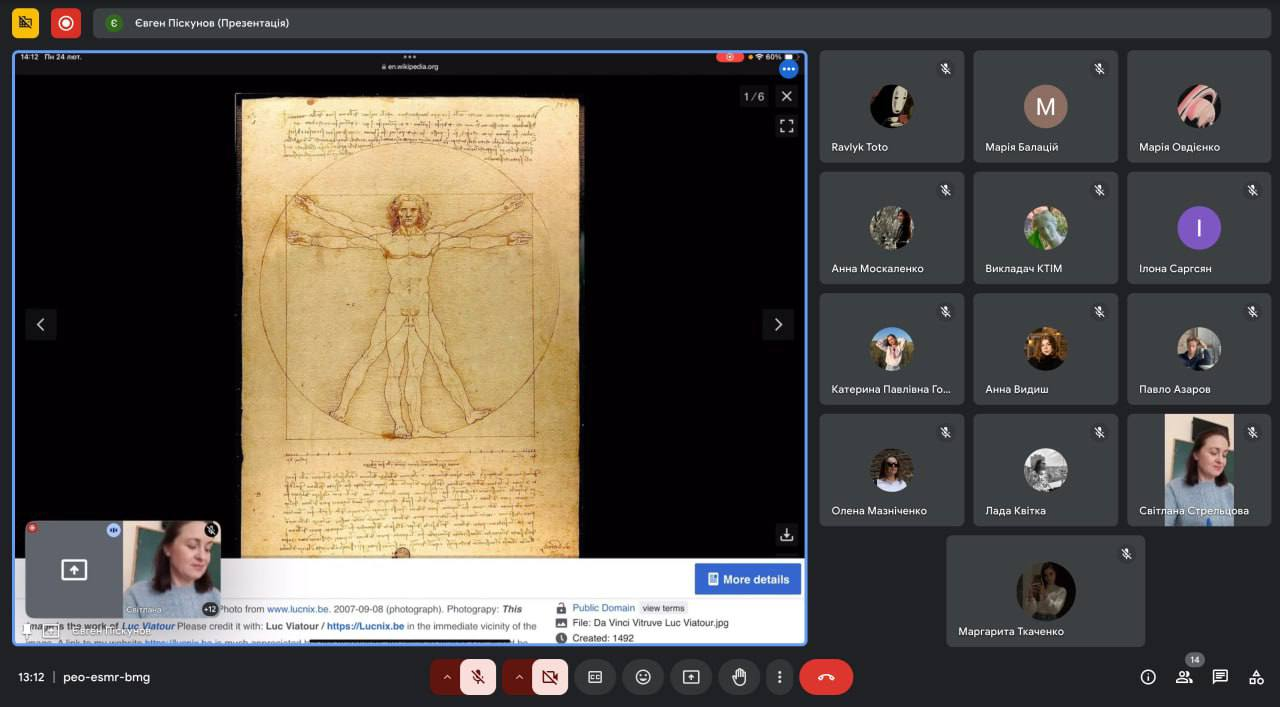Click en.wikipedia.org address in shared browser
Screen dimensions: 1280x707
tap(412, 67)
